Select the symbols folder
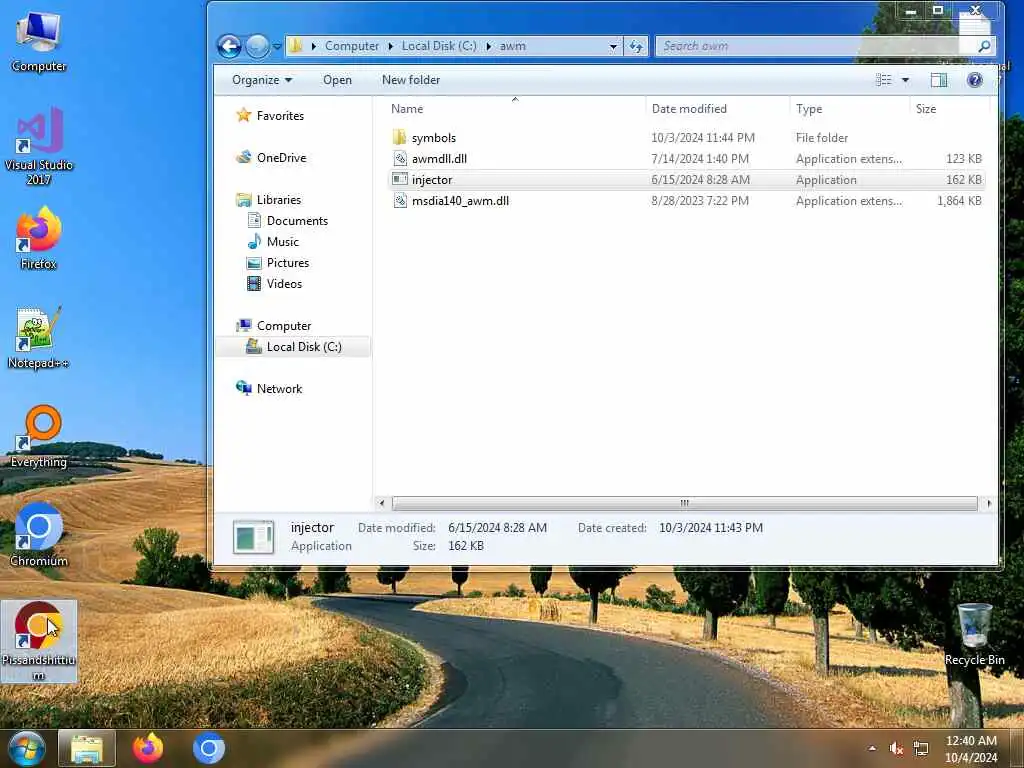This screenshot has width=1024, height=768. 686,138
